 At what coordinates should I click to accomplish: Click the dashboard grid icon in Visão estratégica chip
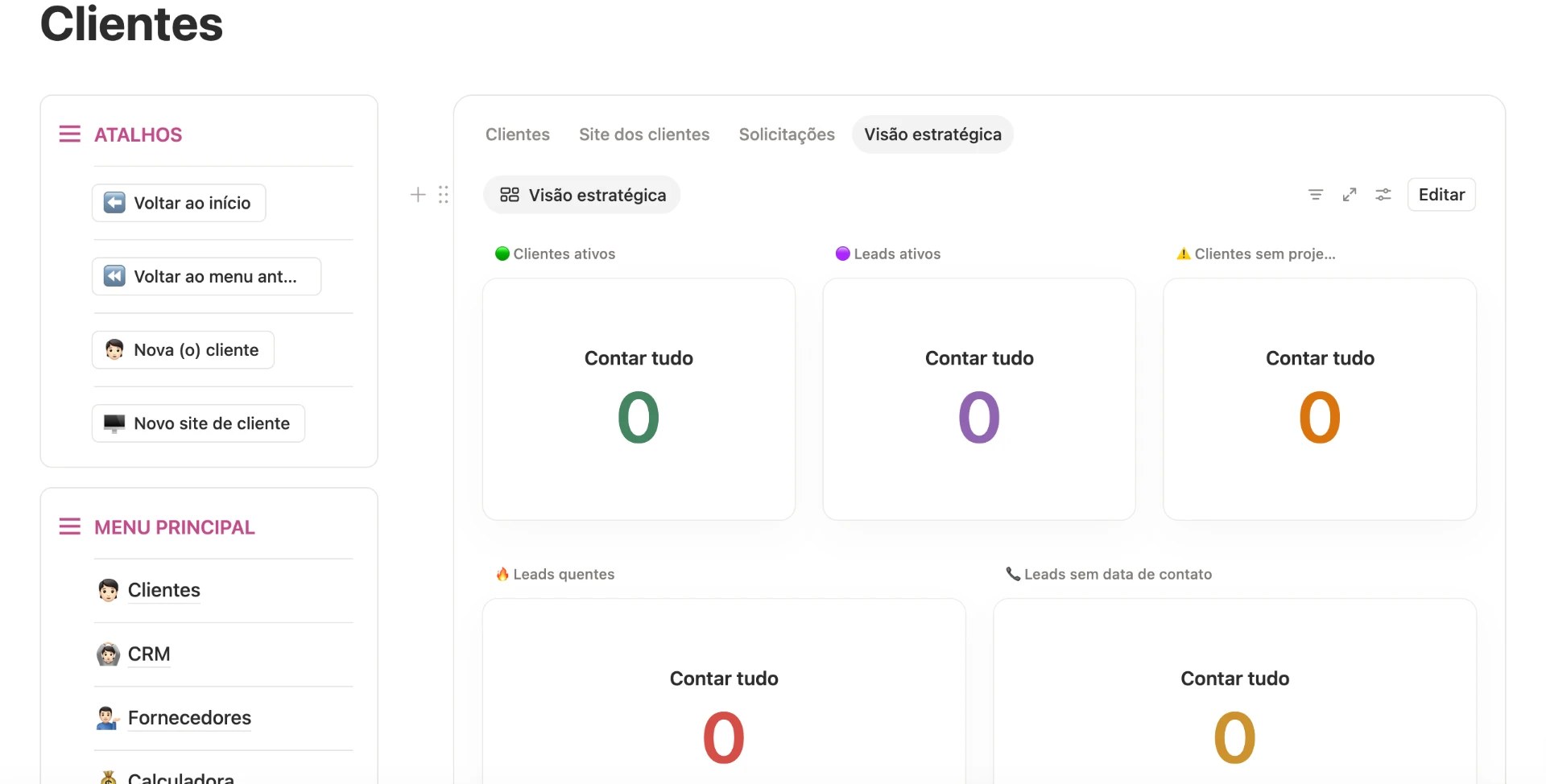[510, 195]
